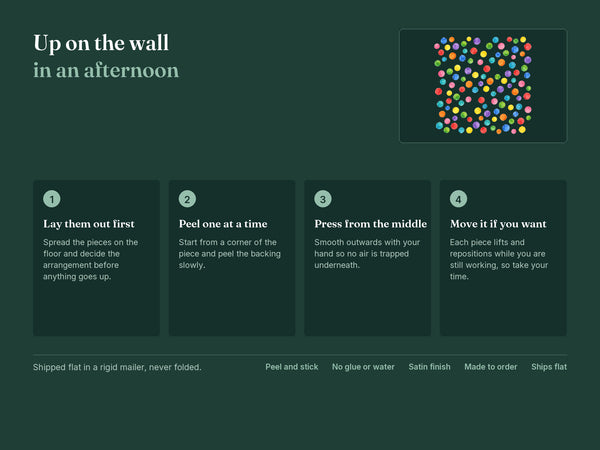Click the 'Up on the wall' title
The image size is (600, 450).
(101, 43)
